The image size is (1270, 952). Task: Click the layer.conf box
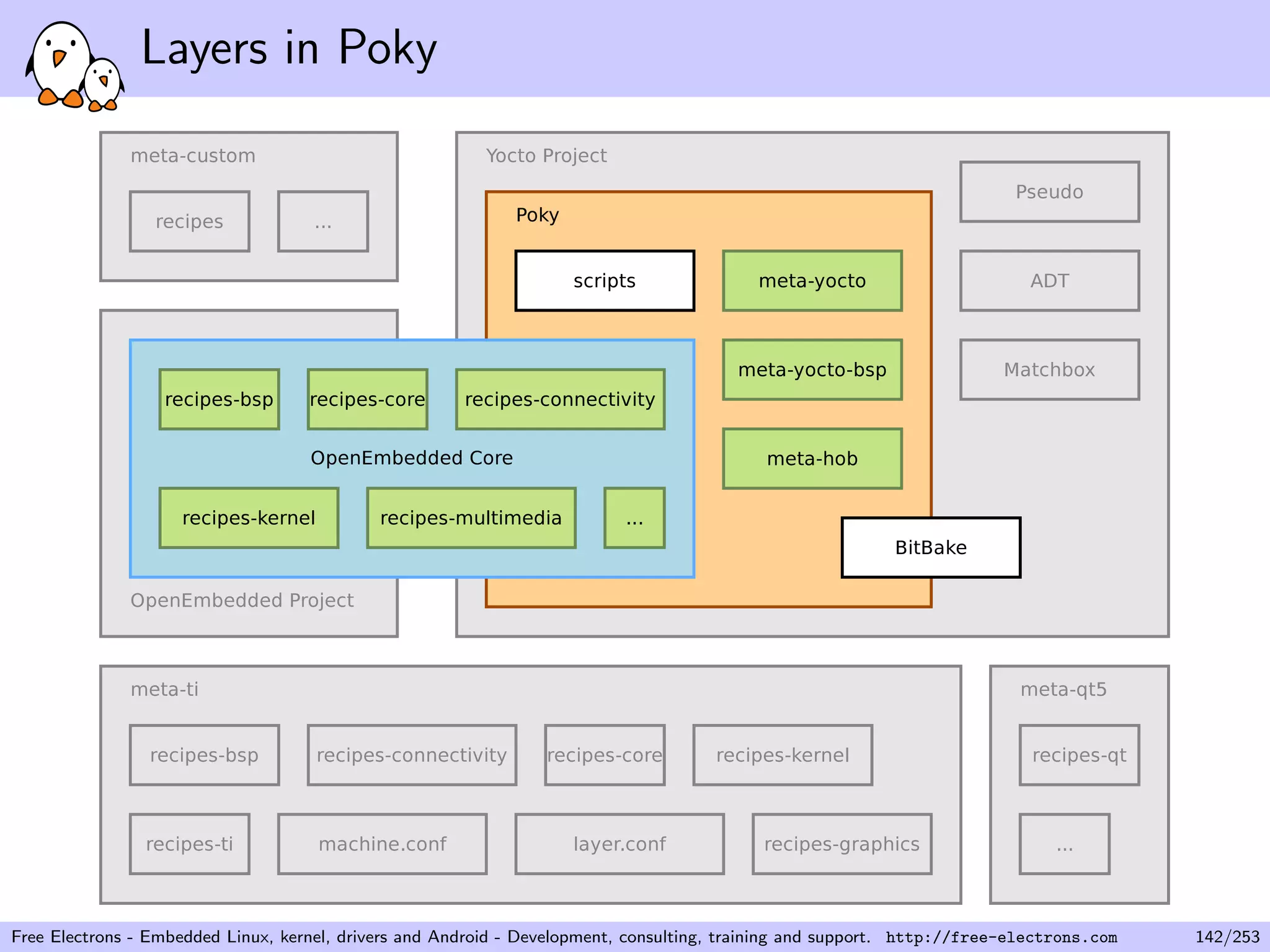click(x=619, y=844)
